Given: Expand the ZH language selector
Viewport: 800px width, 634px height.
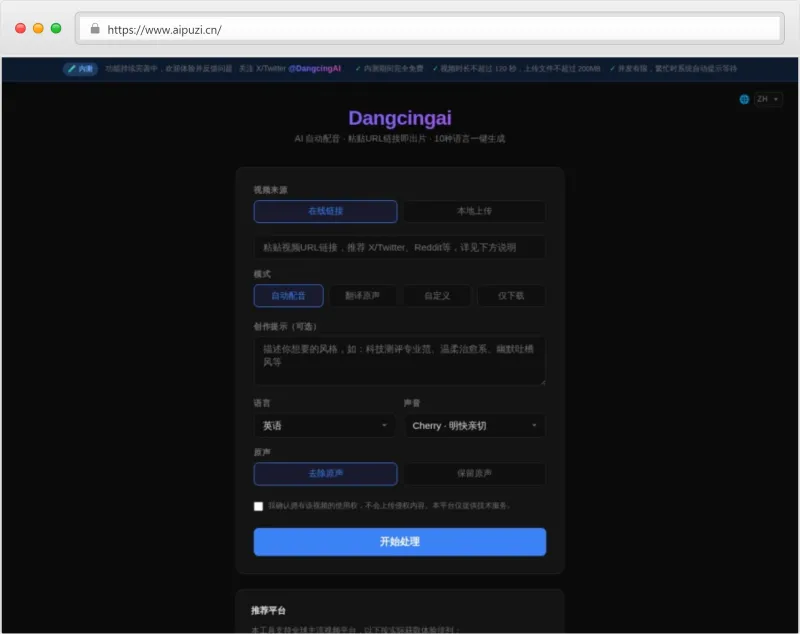Looking at the screenshot, I should [x=765, y=100].
